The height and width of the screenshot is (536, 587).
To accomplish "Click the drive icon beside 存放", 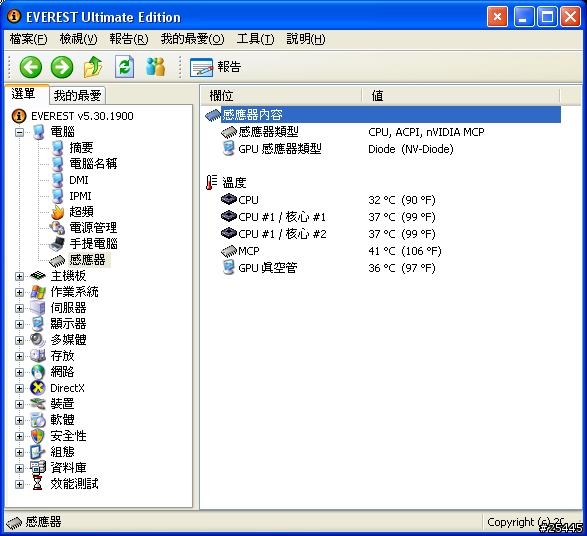I will click(37, 356).
